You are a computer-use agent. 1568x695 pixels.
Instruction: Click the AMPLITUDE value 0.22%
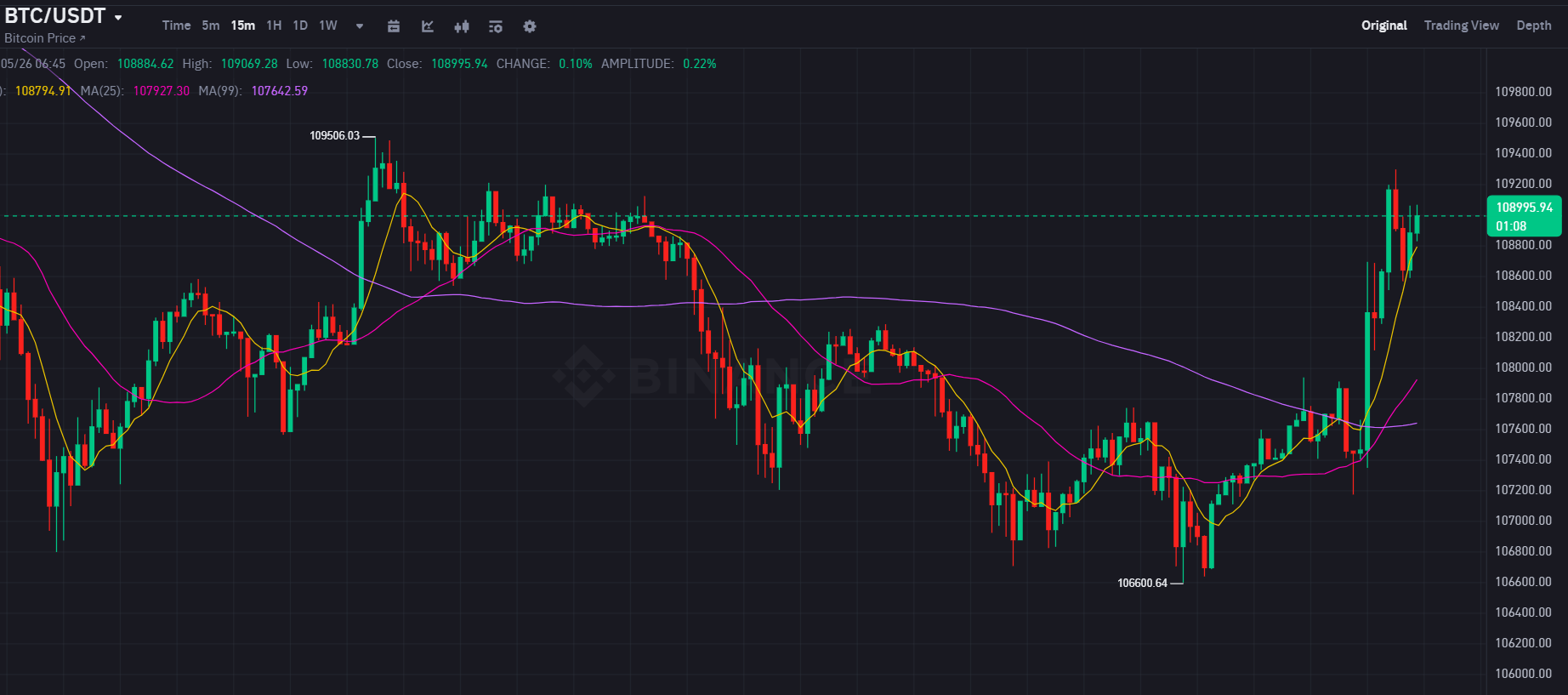click(700, 64)
